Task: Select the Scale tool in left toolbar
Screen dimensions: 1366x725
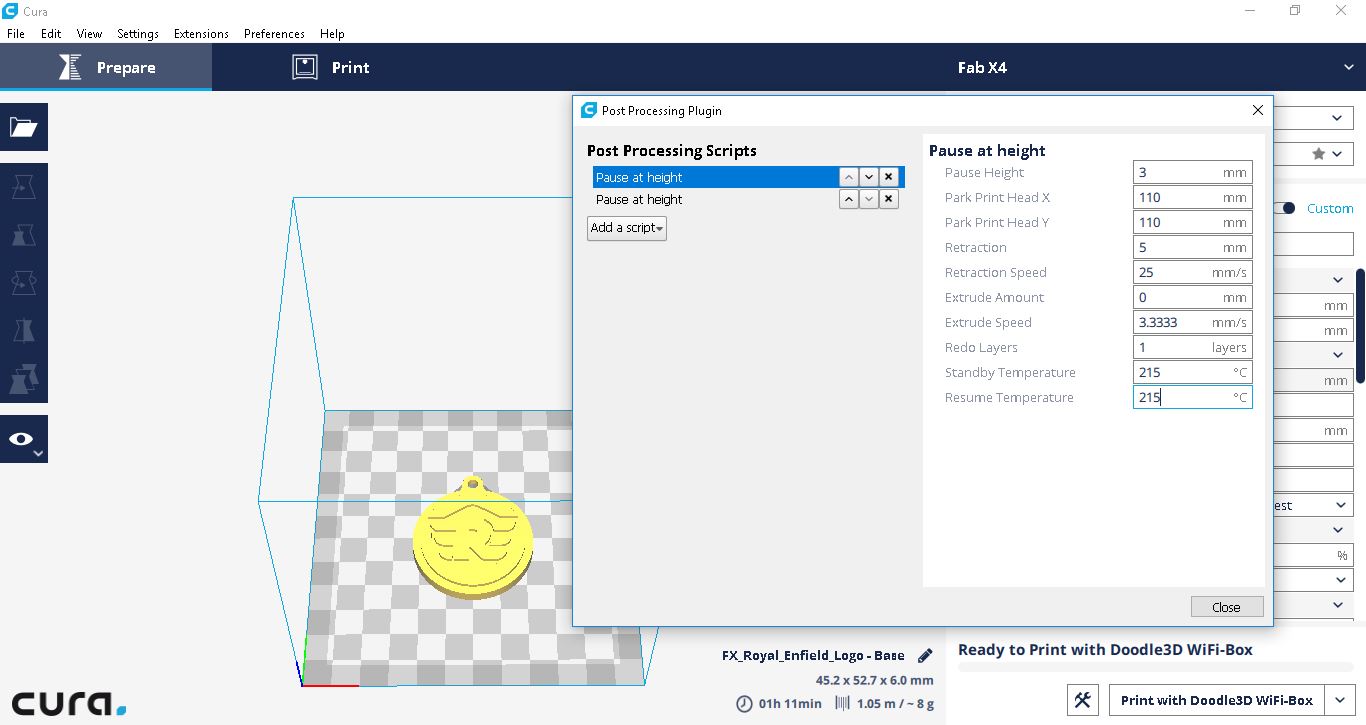Action: click(x=24, y=235)
